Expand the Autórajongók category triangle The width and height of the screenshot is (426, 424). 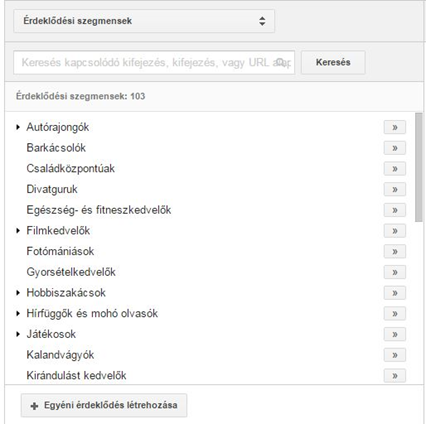[x=18, y=127]
